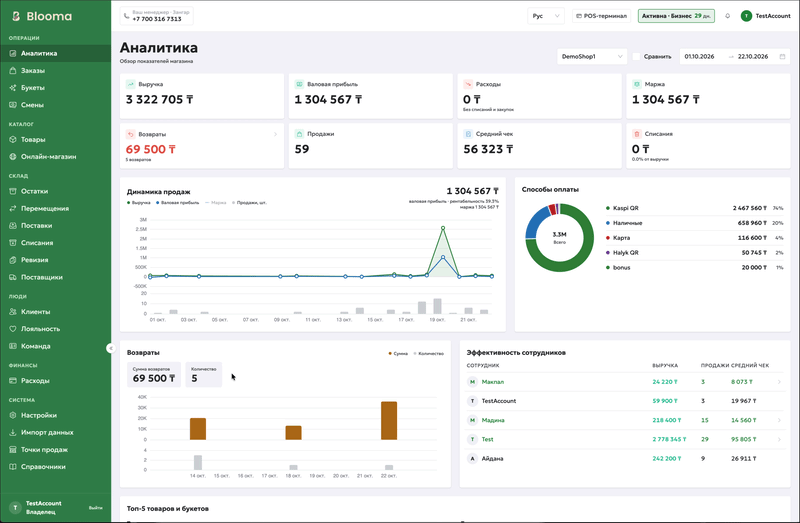This screenshot has height=523, width=800.
Task: Click the Ревизия sidebar icon
Action: (13, 260)
